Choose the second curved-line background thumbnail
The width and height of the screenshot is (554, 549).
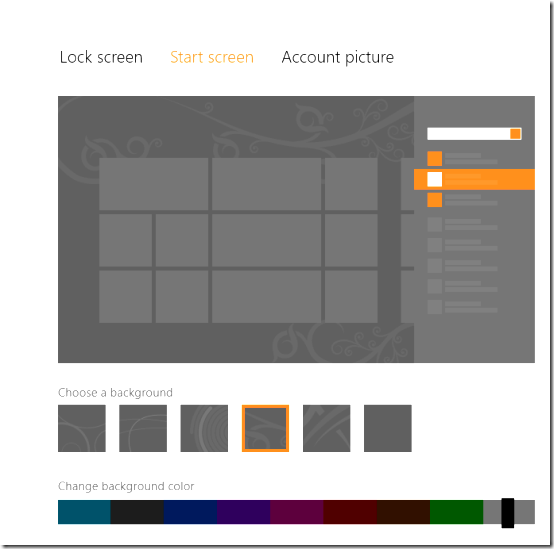[x=143, y=428]
